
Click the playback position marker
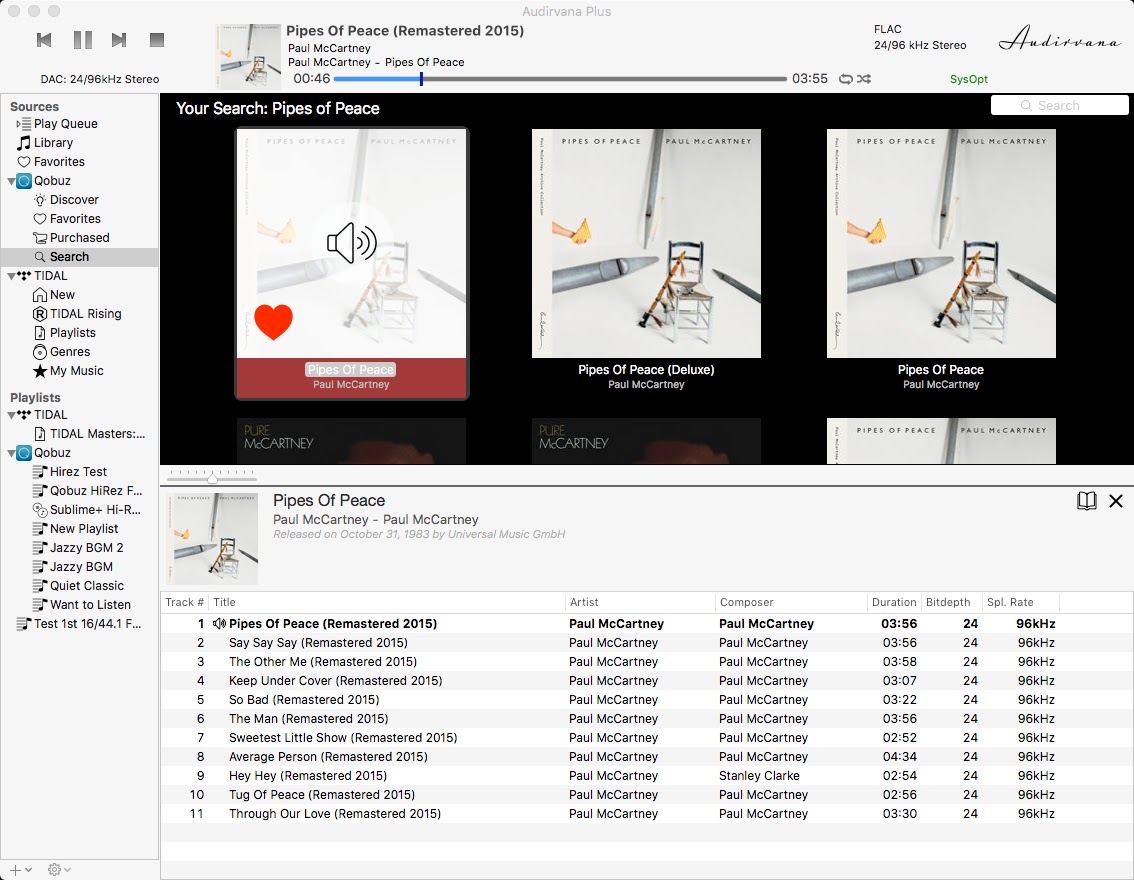[421, 79]
